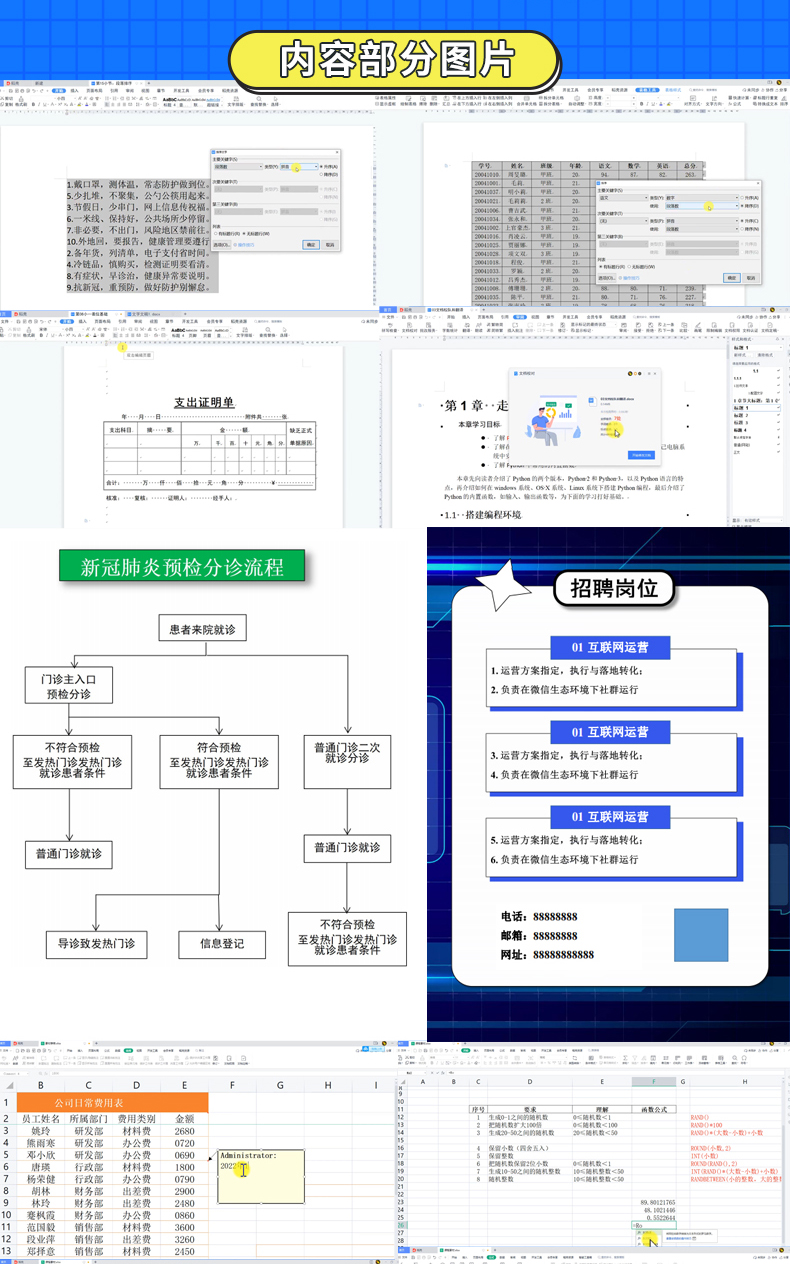Viewport: 790px width, 1264px height.
Task: Click the 文档校对 proofreading icon in Python window
Action: pyautogui.click(x=408, y=326)
